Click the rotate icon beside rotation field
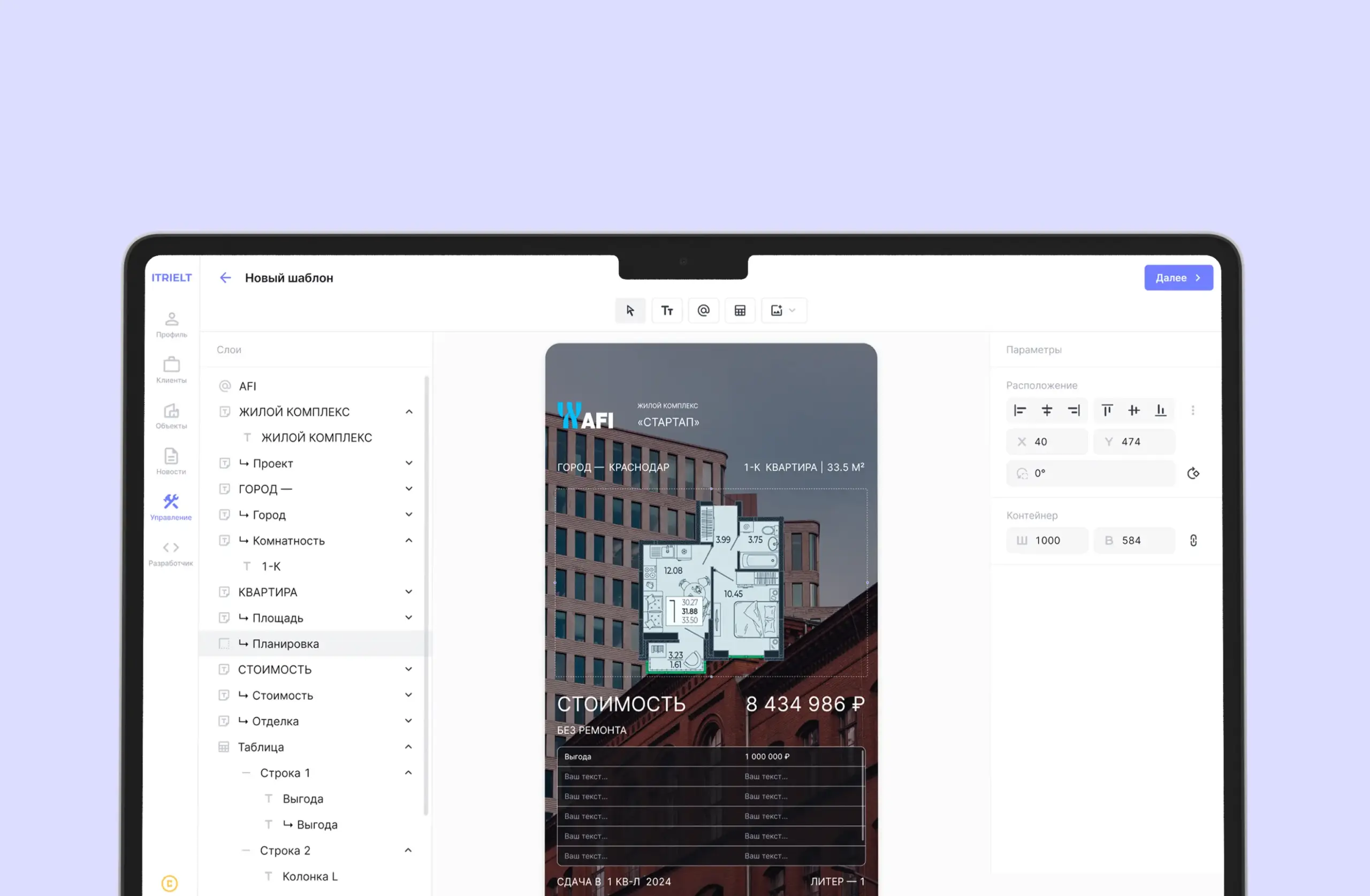1370x896 pixels. 1193,473
